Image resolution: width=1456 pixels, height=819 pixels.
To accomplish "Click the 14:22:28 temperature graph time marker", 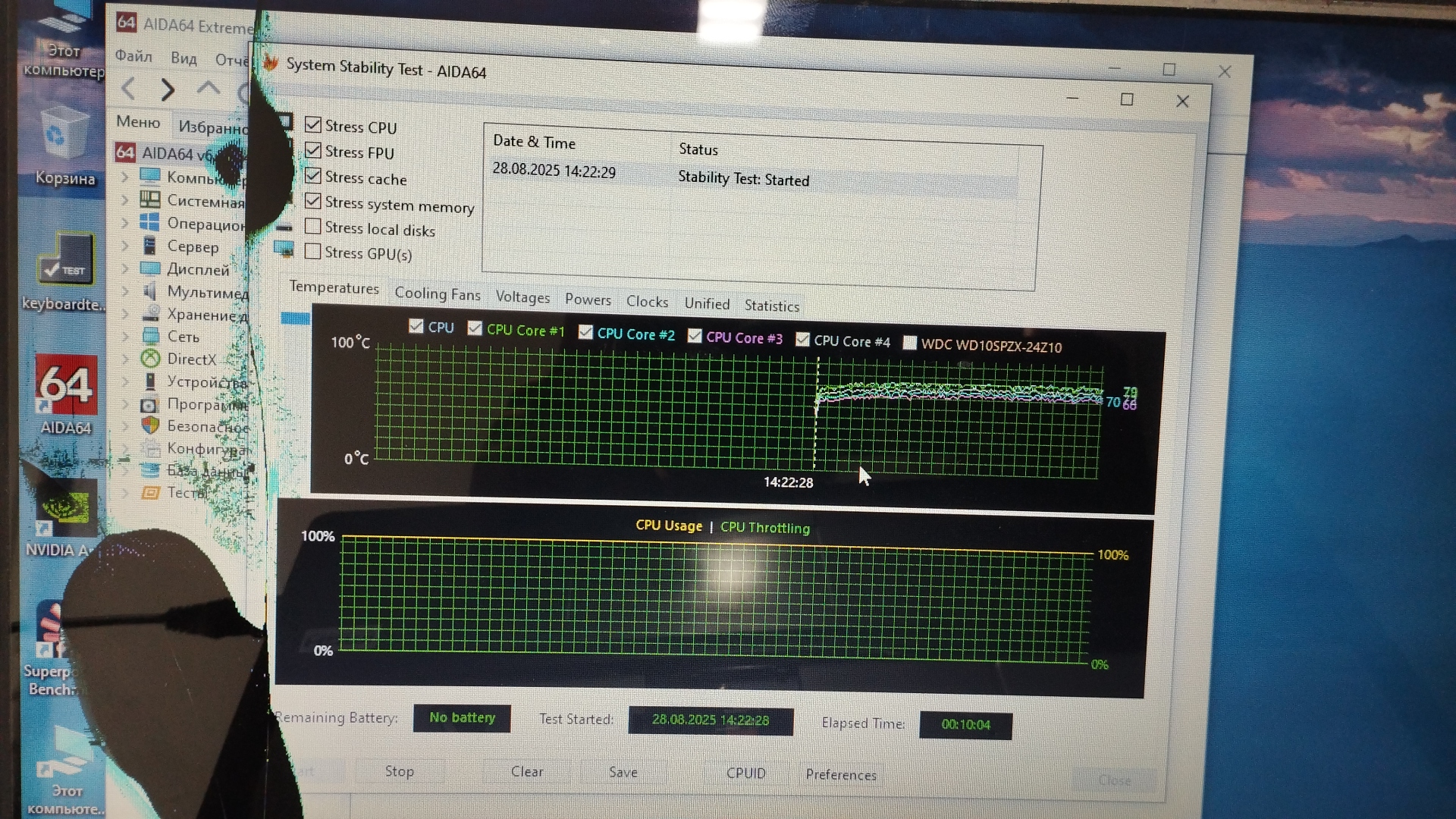I will 788,482.
